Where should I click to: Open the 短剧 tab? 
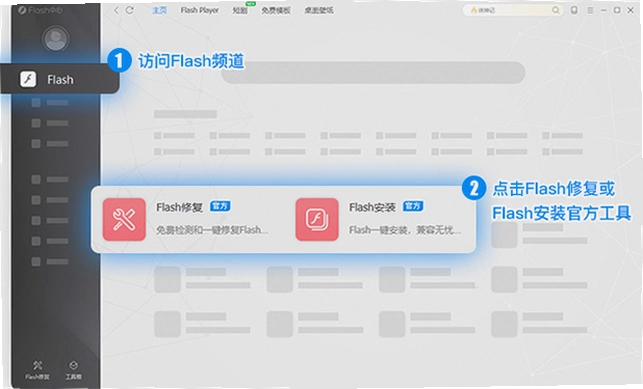240,10
